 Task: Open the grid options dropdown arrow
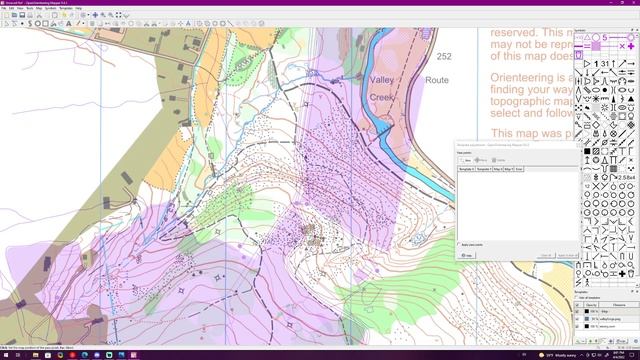click(88, 15)
